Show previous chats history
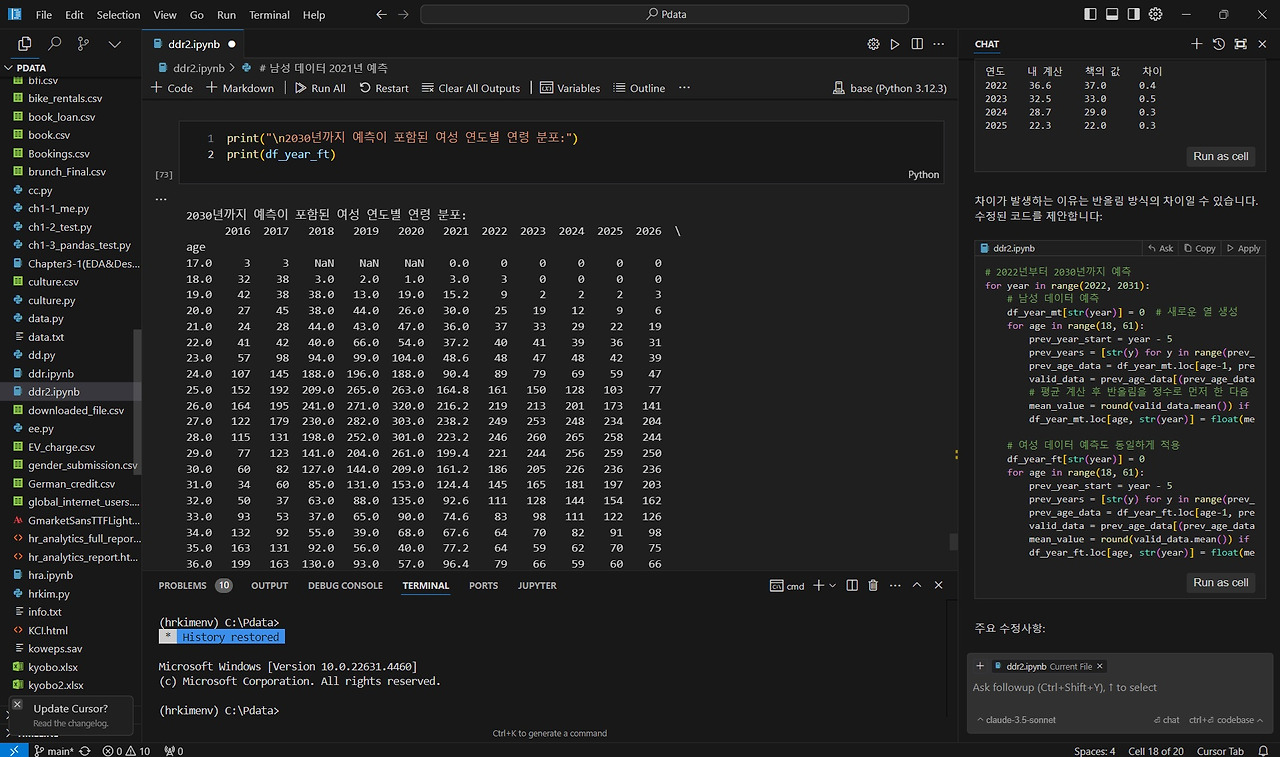The image size is (1280, 757). coord(1219,44)
